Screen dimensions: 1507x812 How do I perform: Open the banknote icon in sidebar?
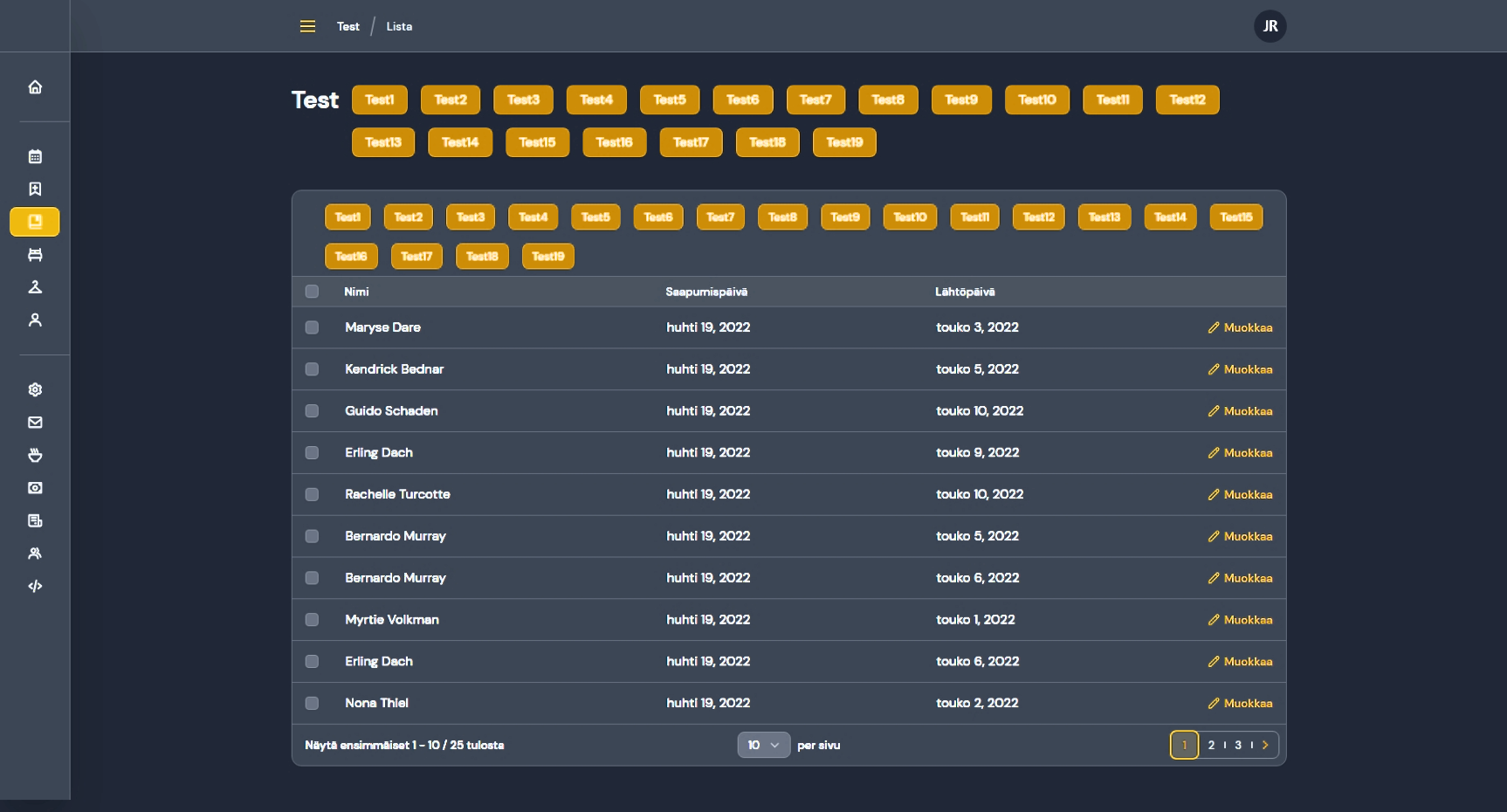[35, 488]
